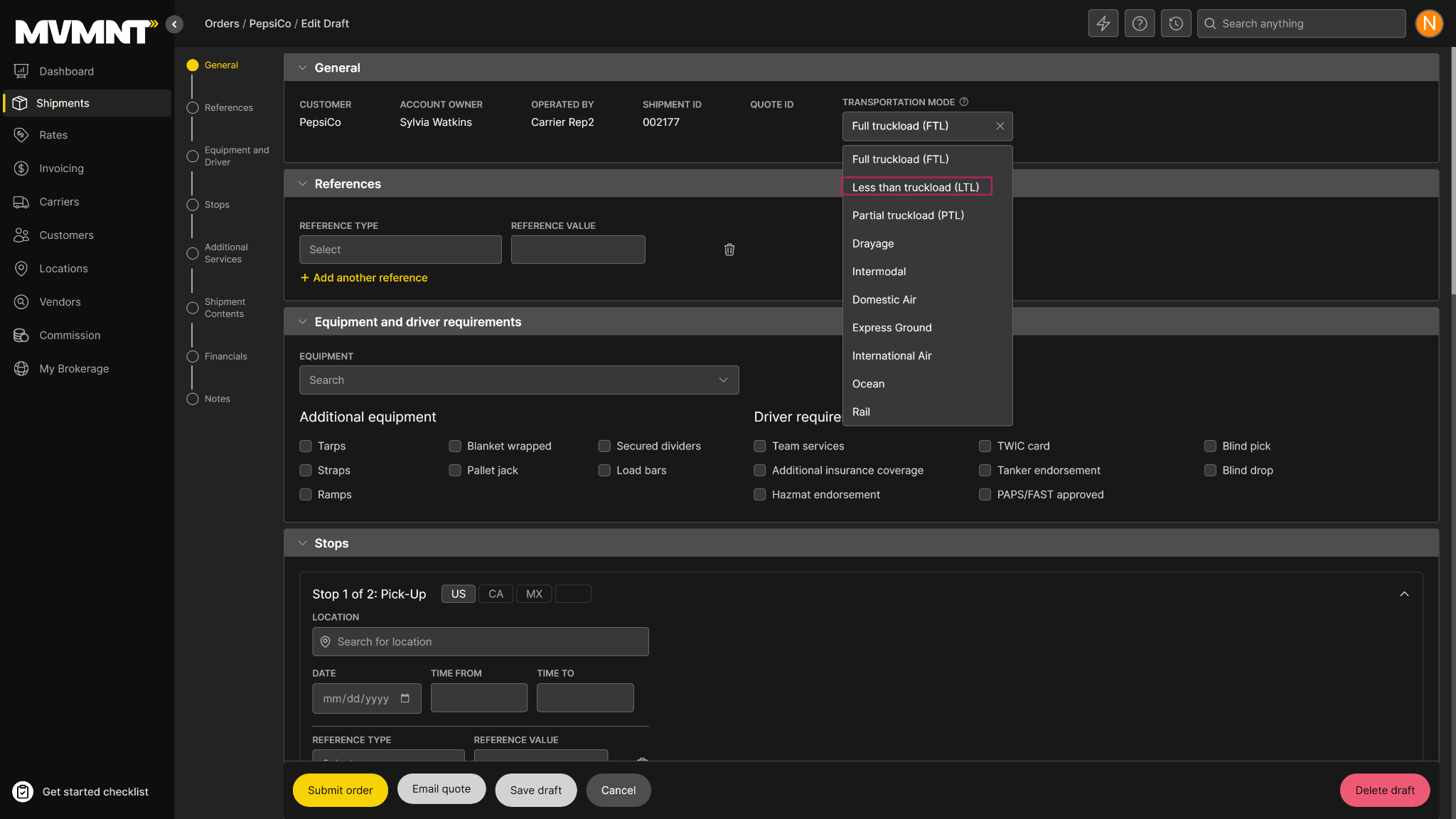Screen dimensions: 1456x819
Task: Collapse the Stops section chevron
Action: click(303, 543)
